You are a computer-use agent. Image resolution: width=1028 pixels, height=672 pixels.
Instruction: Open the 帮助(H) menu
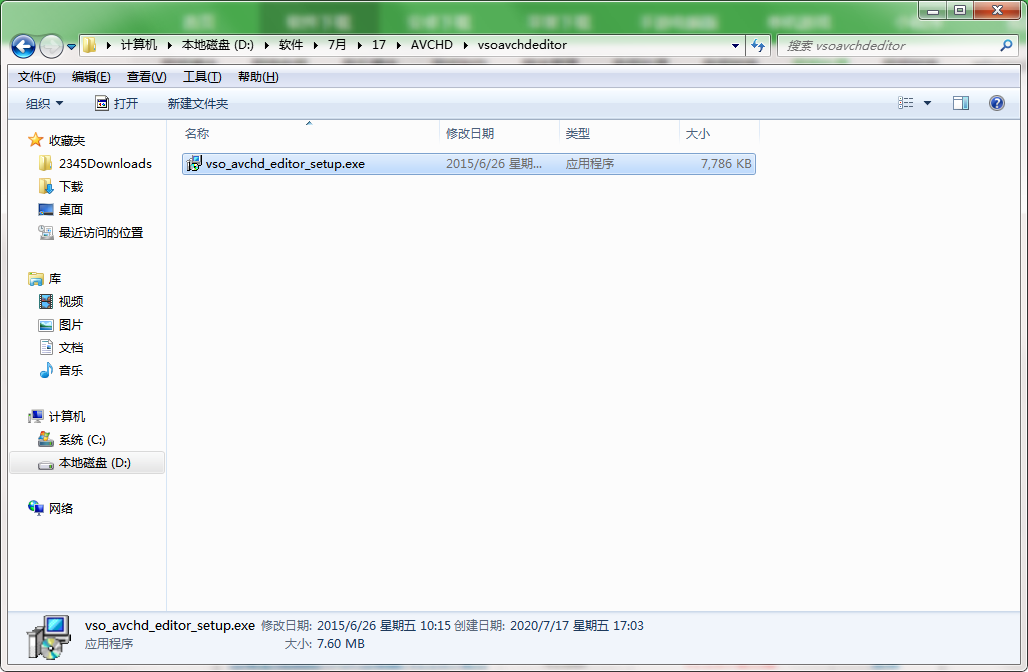pos(258,77)
